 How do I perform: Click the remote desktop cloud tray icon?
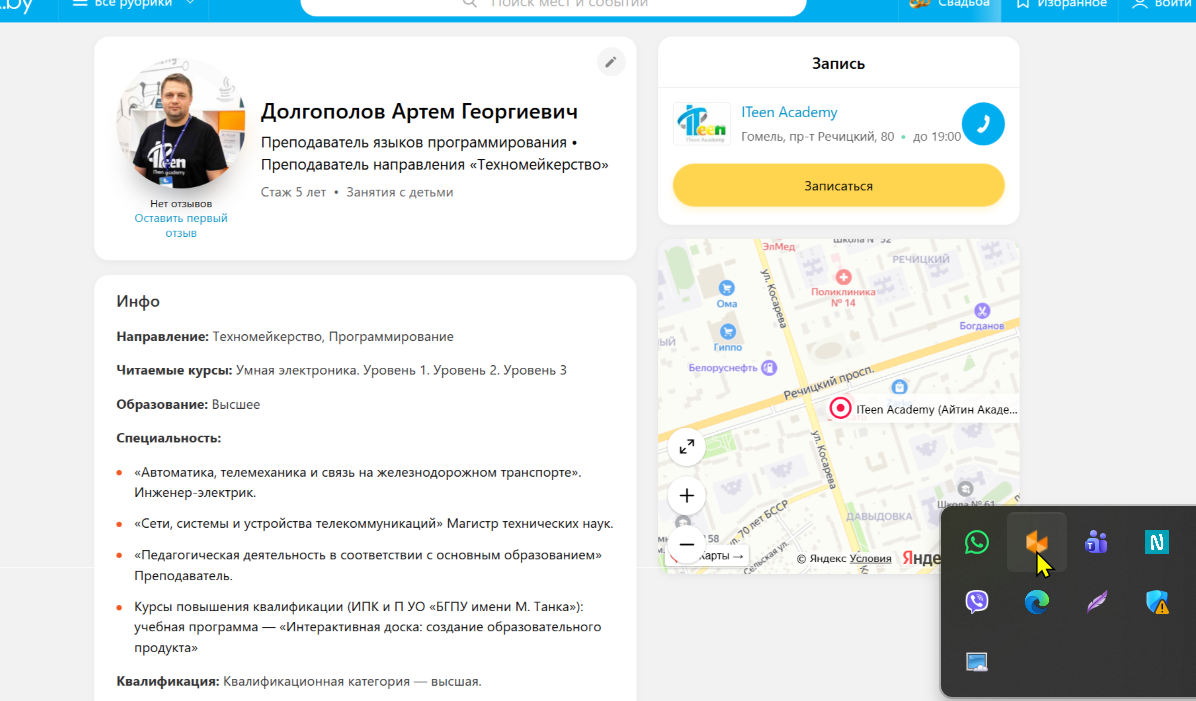click(x=976, y=661)
